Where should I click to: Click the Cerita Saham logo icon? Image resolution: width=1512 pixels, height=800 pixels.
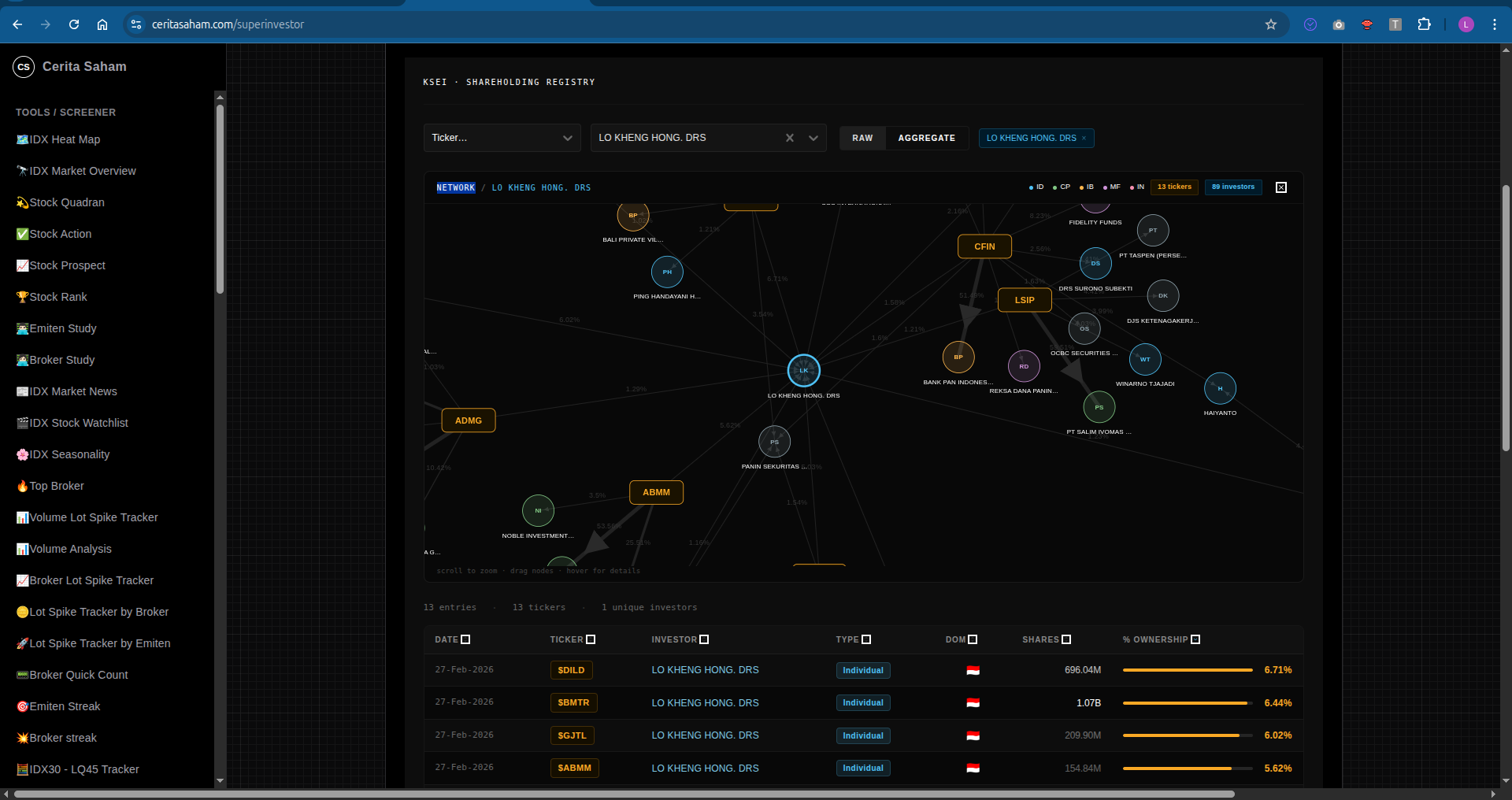pyautogui.click(x=24, y=67)
